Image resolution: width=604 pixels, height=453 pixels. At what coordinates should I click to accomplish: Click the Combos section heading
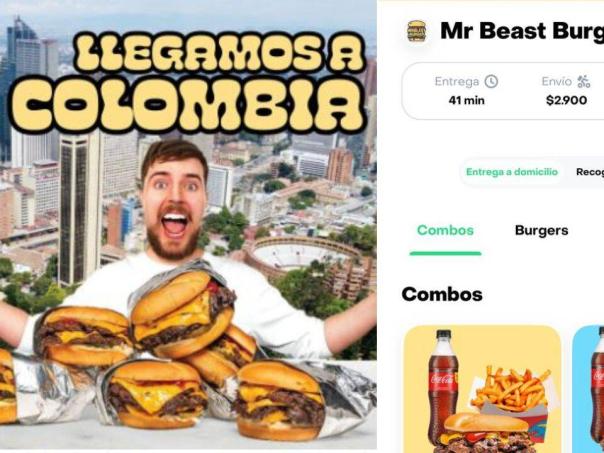(442, 295)
